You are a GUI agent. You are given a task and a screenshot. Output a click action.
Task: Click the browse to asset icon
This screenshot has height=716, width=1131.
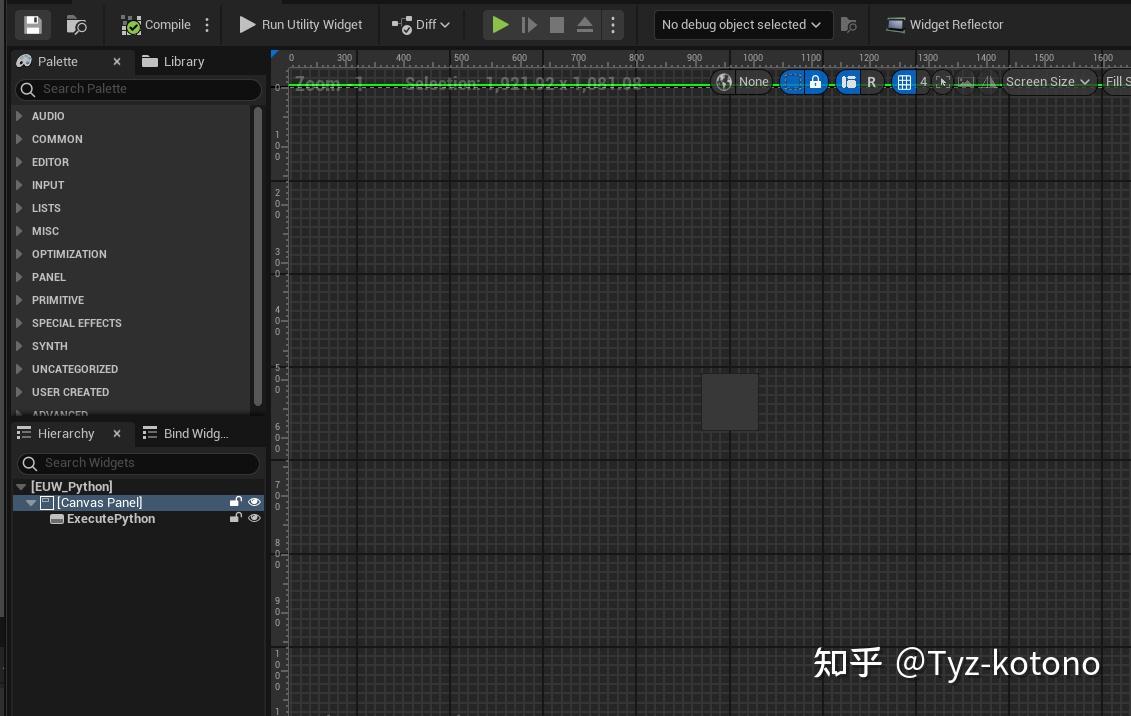coord(75,24)
